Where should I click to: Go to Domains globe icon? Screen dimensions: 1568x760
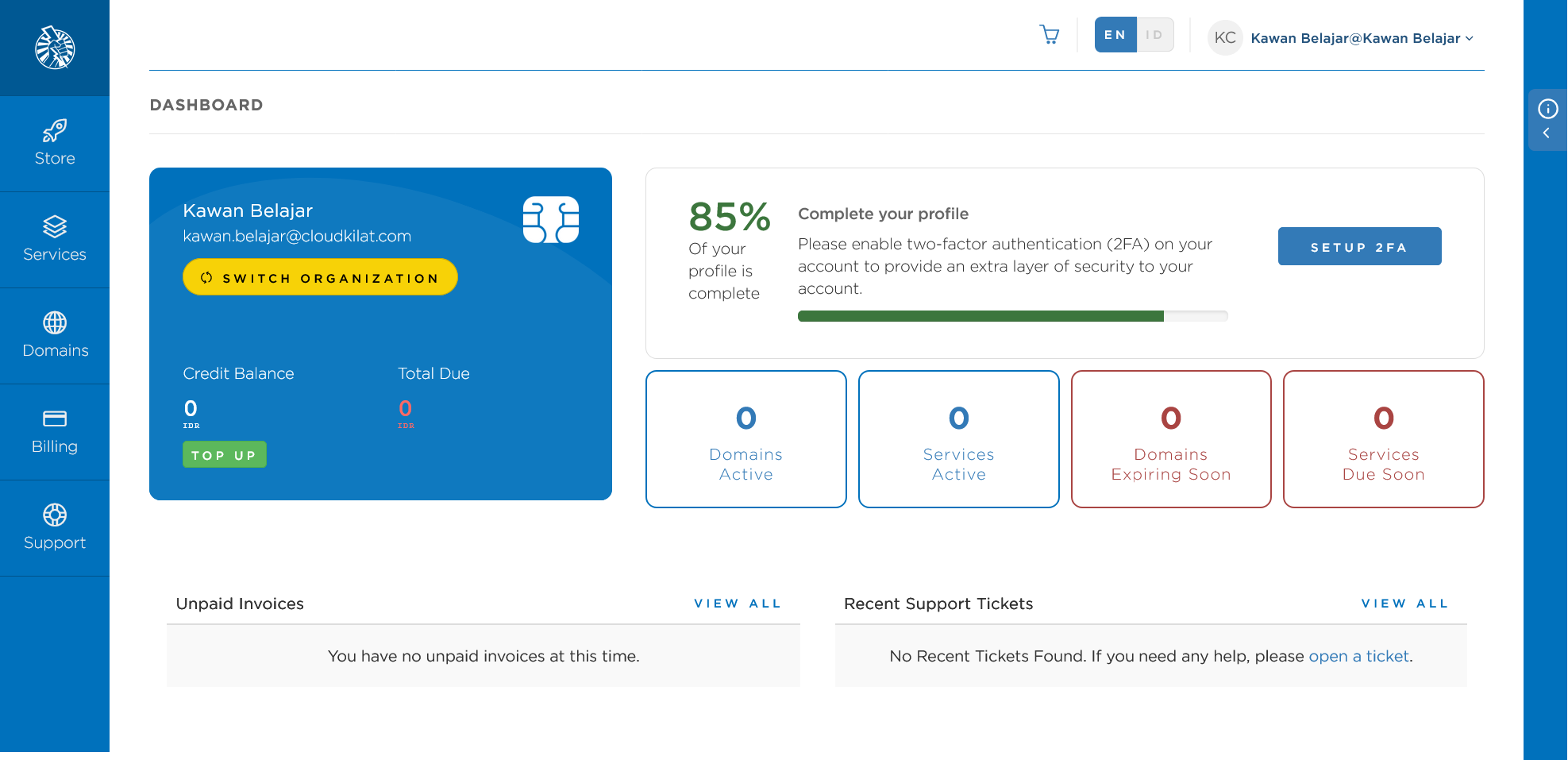tap(55, 323)
